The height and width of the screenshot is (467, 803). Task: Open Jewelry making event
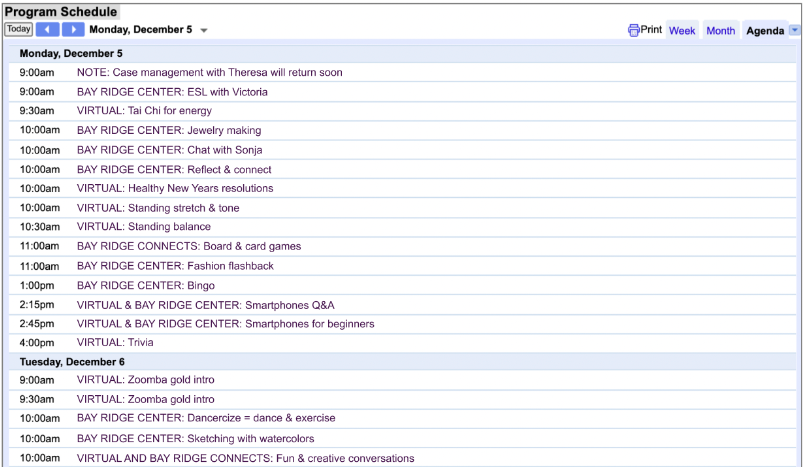(x=169, y=130)
